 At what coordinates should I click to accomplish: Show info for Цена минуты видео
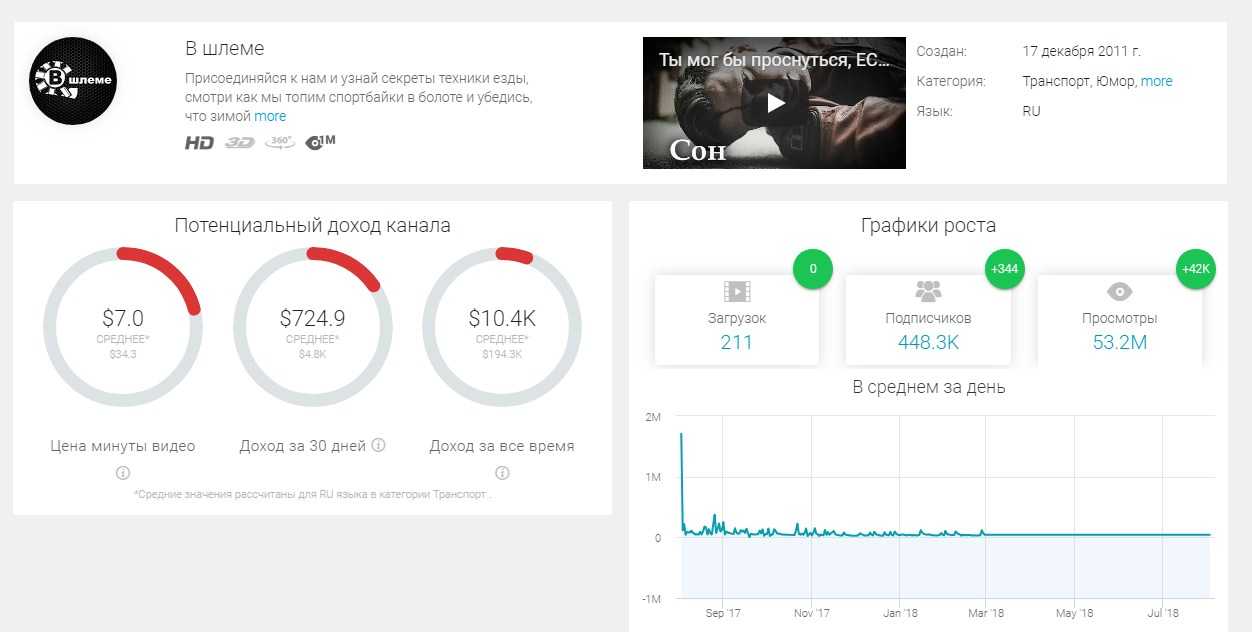point(123,473)
